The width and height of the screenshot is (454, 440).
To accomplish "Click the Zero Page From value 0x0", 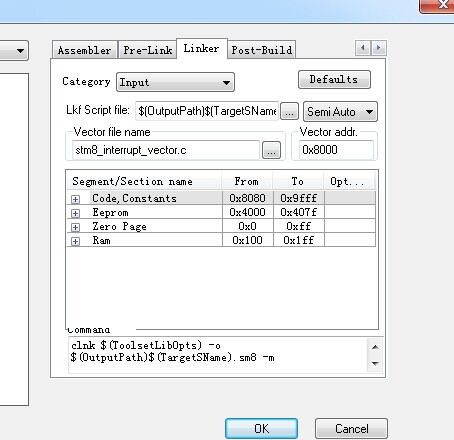I will click(x=247, y=226).
